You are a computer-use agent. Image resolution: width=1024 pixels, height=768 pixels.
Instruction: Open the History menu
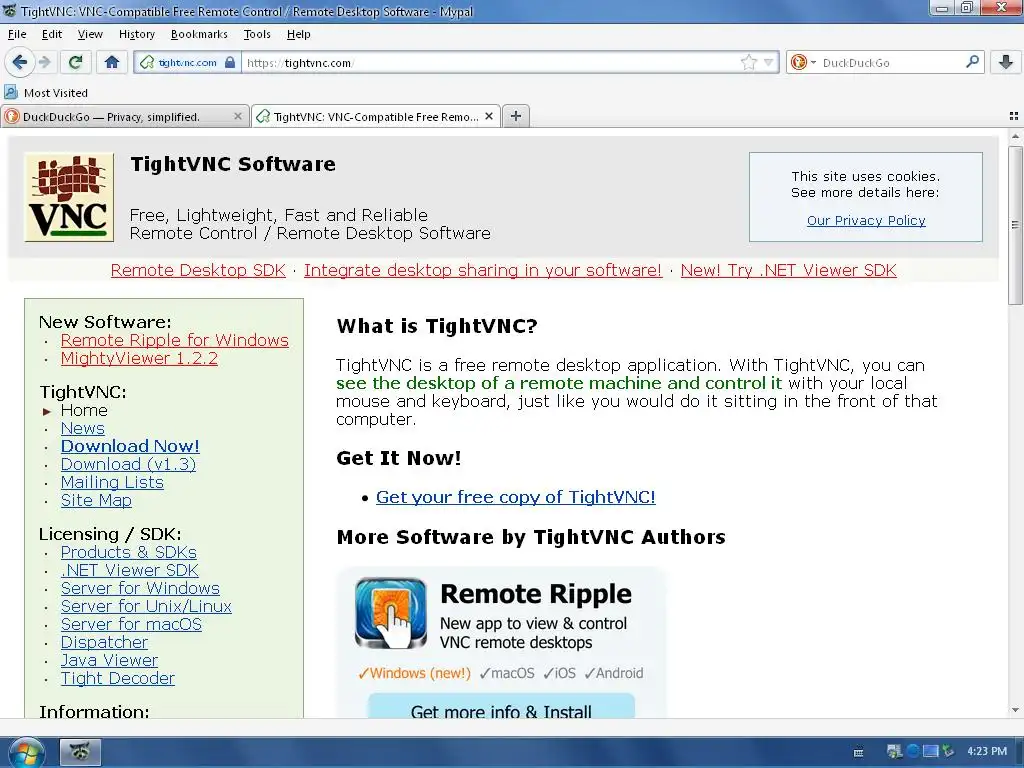click(136, 34)
